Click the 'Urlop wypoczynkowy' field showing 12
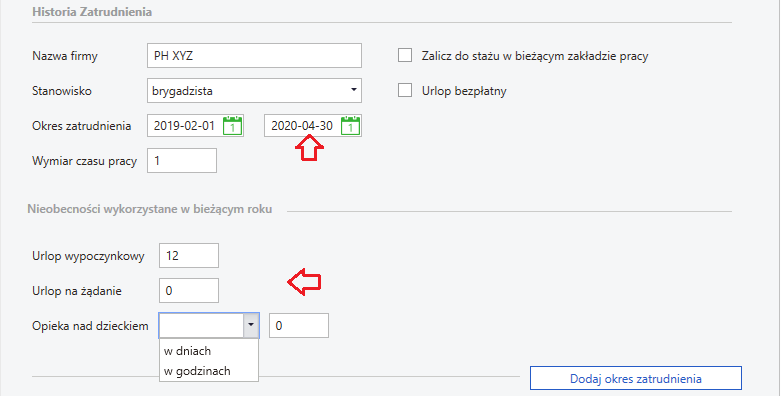This screenshot has width=782, height=396. point(189,255)
